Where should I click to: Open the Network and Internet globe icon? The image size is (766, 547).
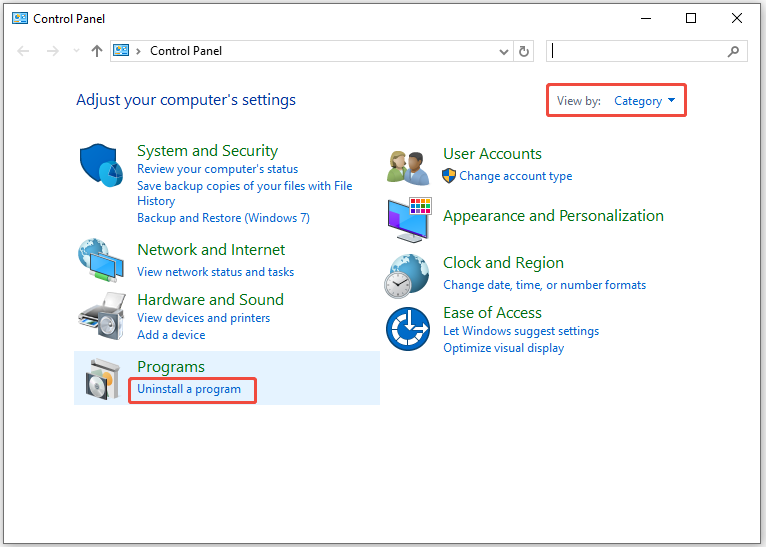[101, 260]
